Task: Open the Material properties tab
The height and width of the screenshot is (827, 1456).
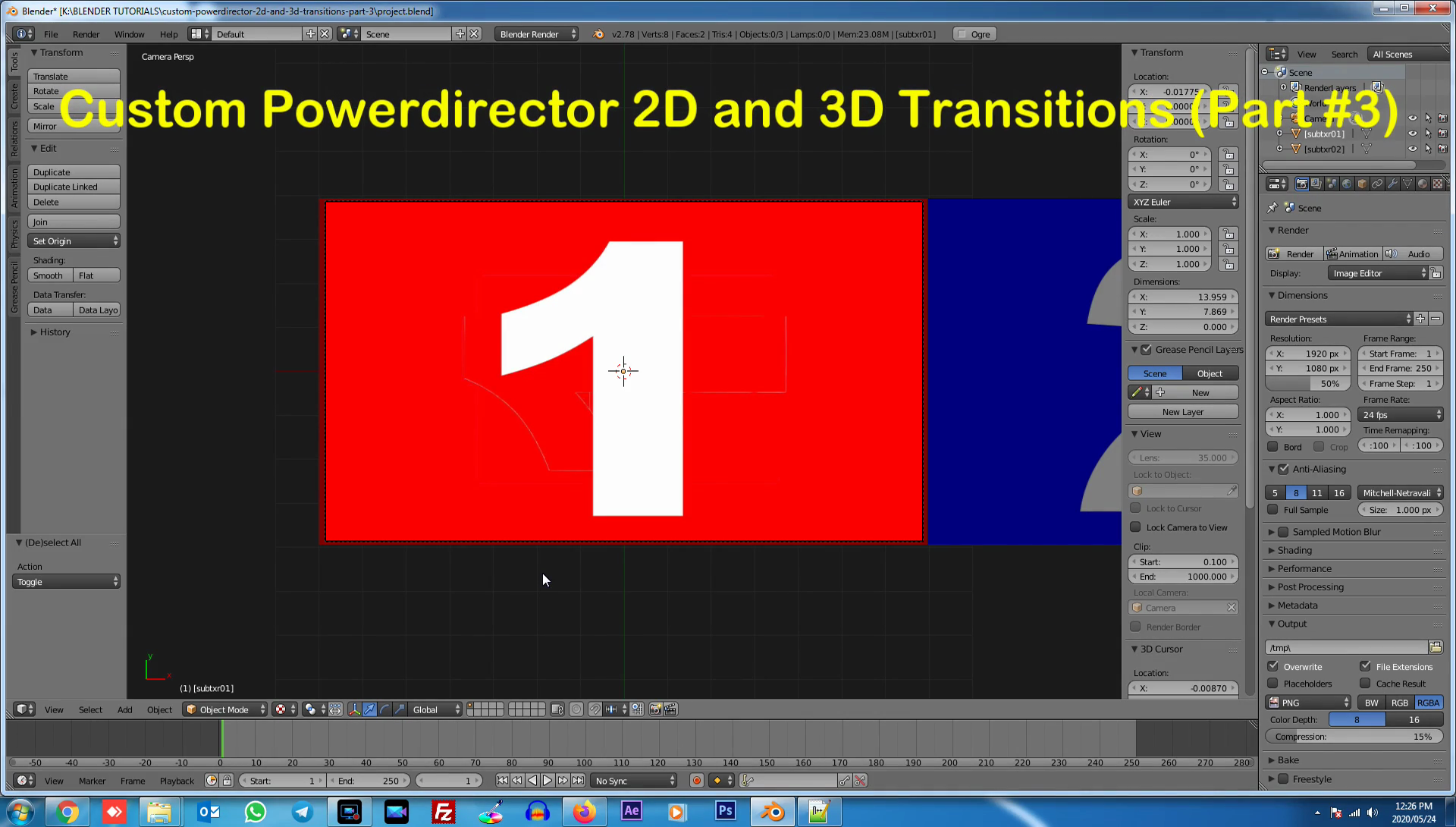Action: click(1423, 184)
